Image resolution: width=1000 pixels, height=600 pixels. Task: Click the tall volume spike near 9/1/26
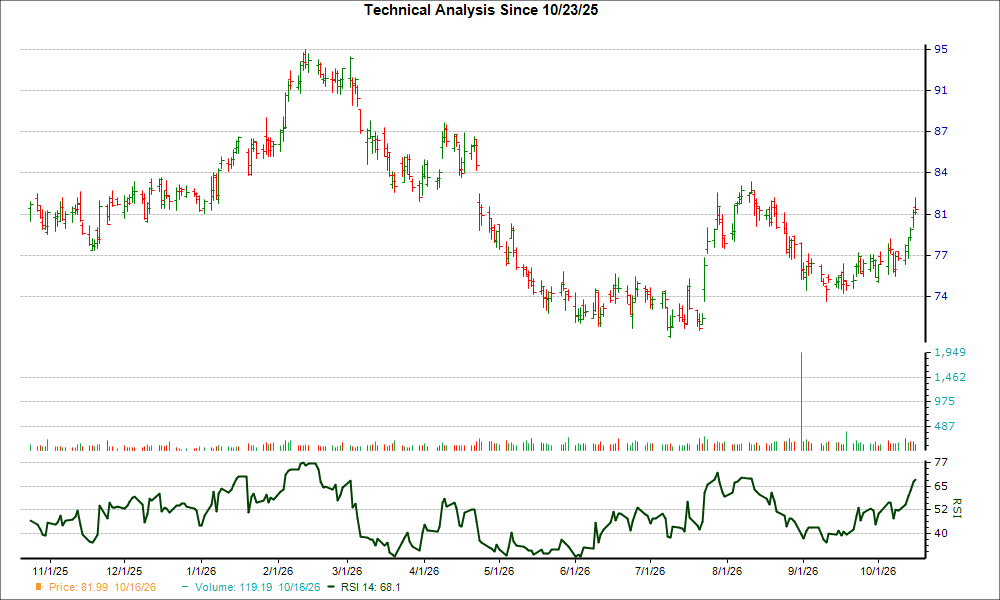[x=801, y=401]
